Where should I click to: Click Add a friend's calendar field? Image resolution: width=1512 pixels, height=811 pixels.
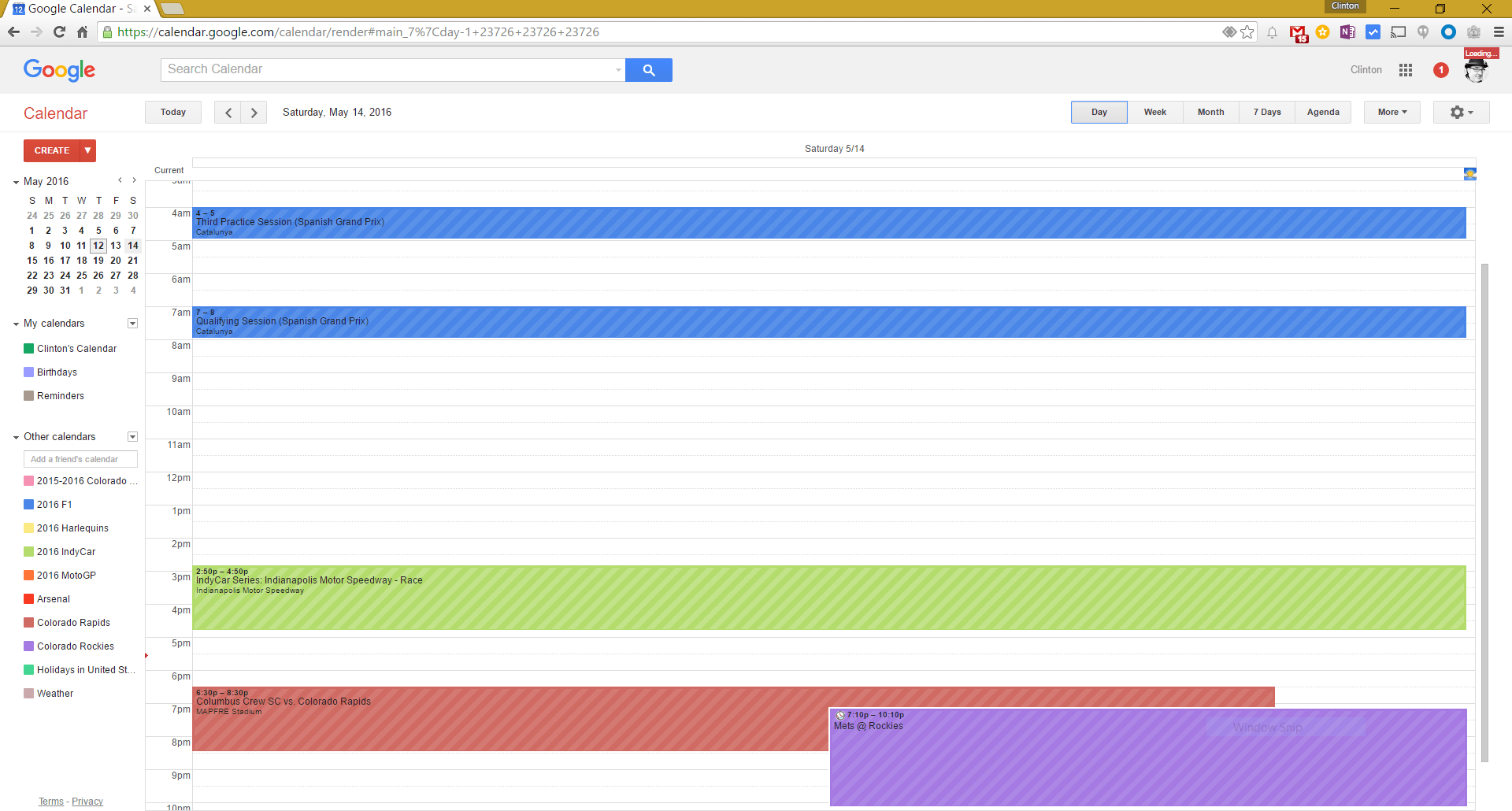pos(80,459)
